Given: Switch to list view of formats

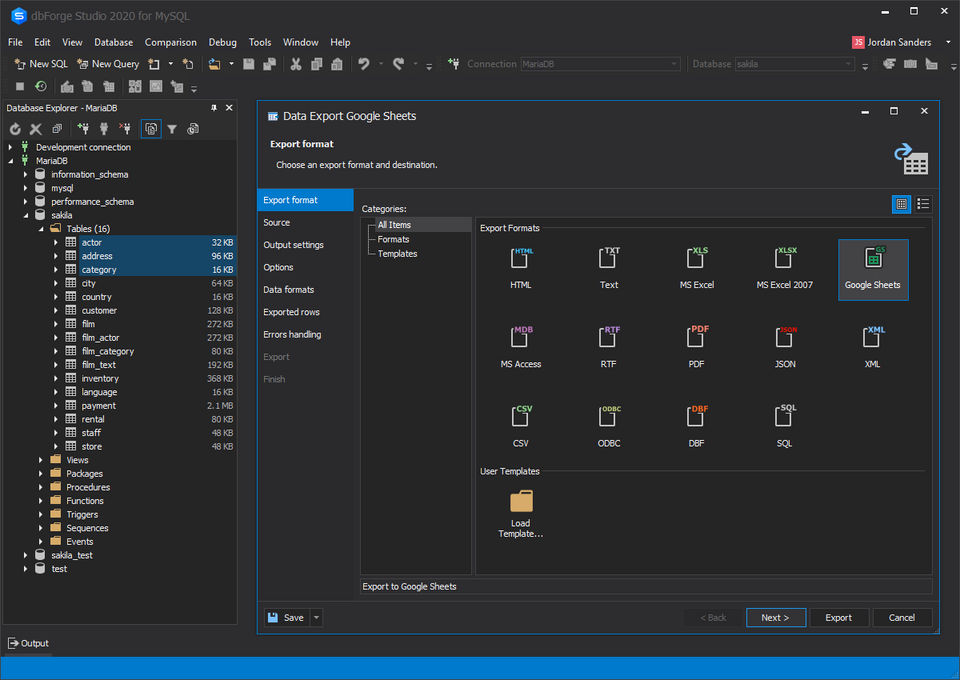Looking at the screenshot, I should click(x=923, y=204).
